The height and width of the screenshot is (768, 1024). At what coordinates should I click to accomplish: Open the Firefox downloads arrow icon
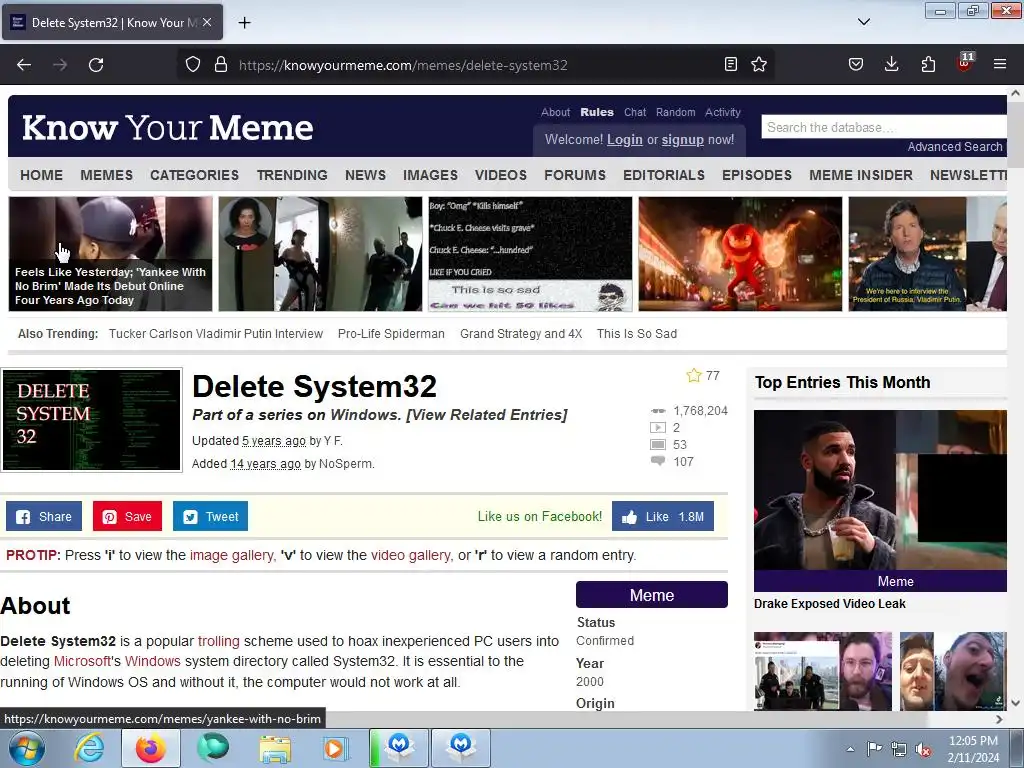[x=891, y=64]
